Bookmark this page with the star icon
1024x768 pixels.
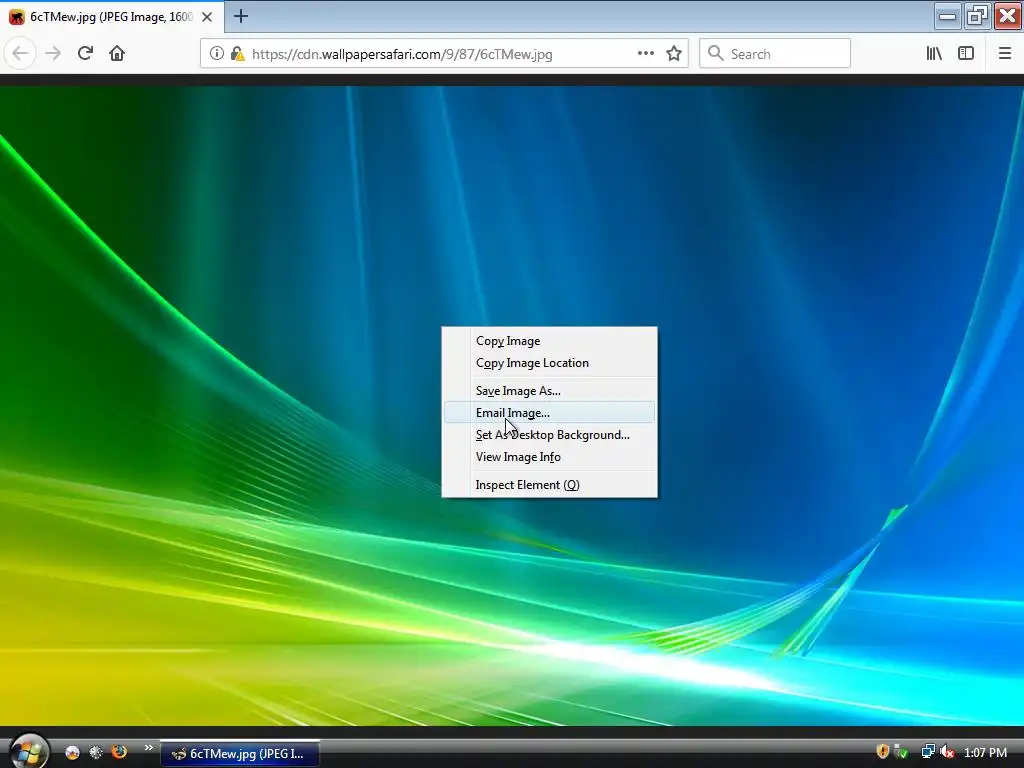pyautogui.click(x=674, y=54)
